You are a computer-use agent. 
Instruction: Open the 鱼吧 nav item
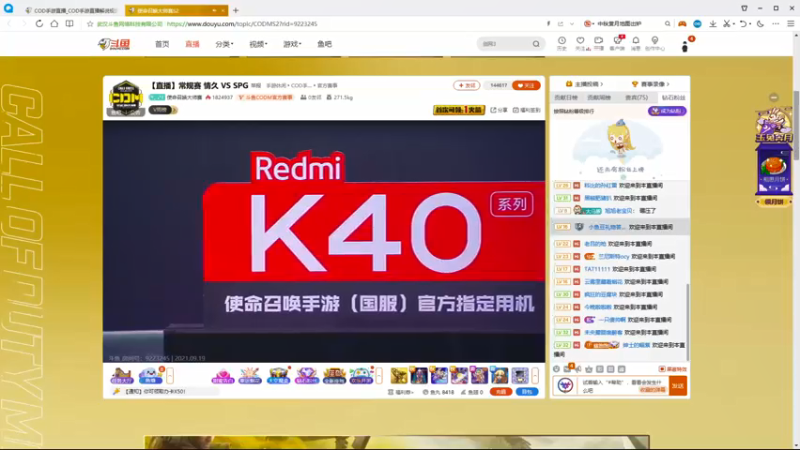[324, 44]
